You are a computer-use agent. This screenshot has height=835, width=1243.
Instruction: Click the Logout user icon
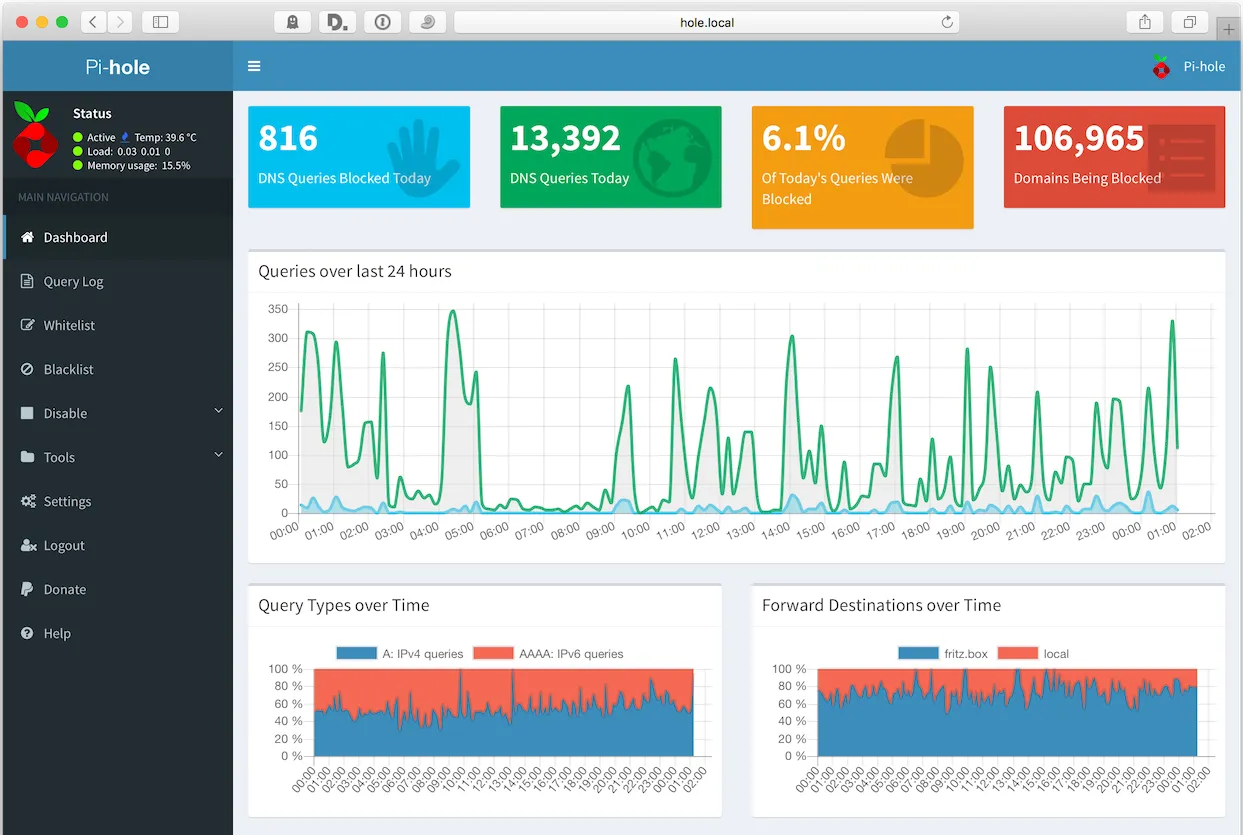(x=28, y=545)
